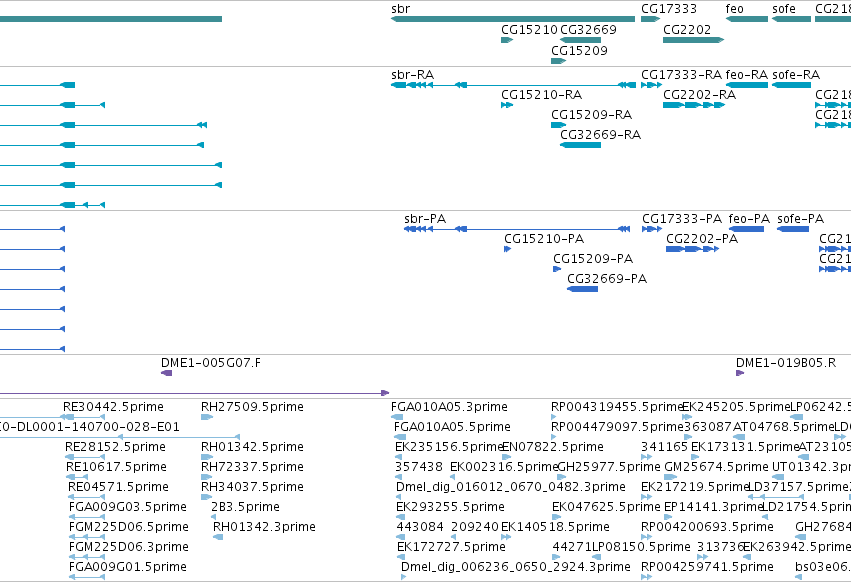Click the RE04571.5prime EST label
The height and width of the screenshot is (582, 851).
(118, 488)
